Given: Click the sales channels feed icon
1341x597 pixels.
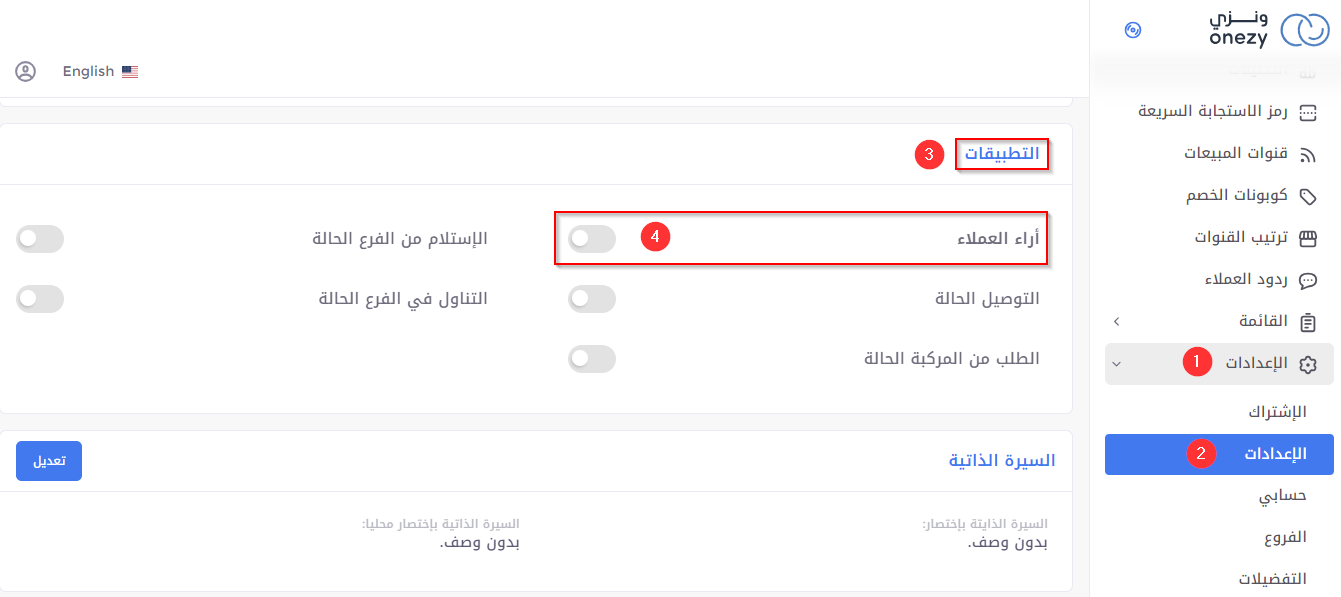Looking at the screenshot, I should coord(1307,155).
